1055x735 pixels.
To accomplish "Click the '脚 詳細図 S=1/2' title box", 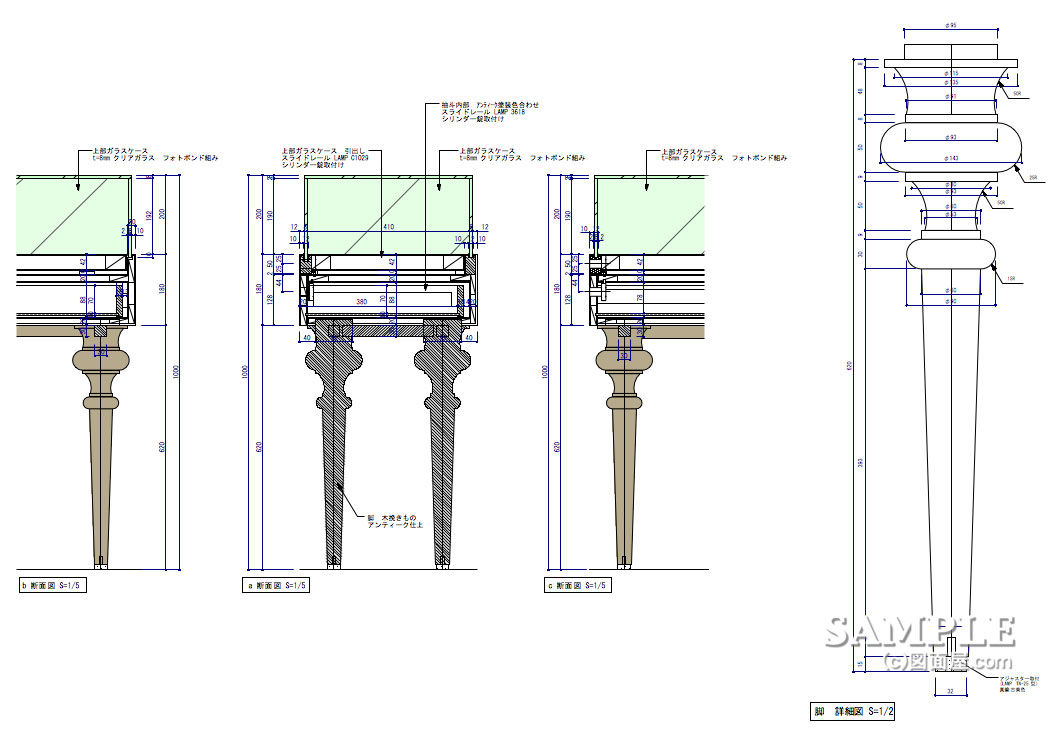I will tap(852, 711).
